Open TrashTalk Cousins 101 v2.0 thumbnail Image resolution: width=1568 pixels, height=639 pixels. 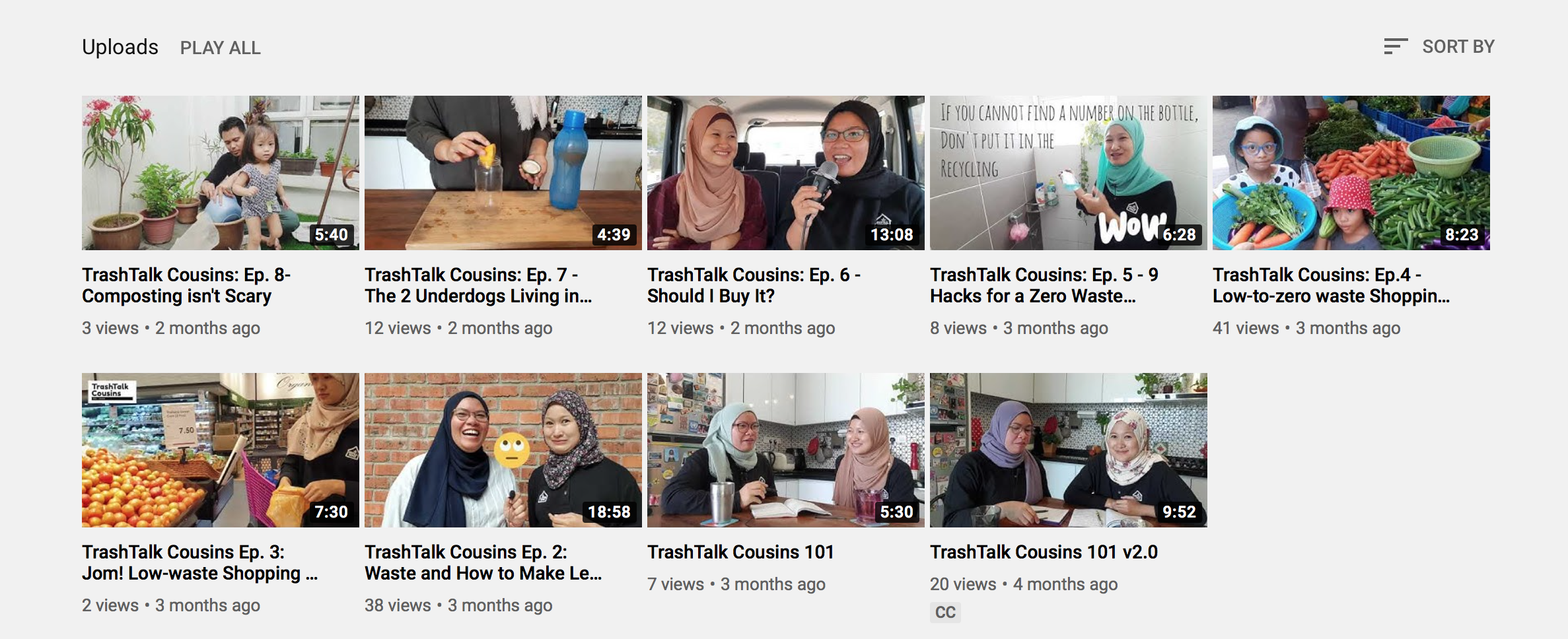tap(1069, 450)
